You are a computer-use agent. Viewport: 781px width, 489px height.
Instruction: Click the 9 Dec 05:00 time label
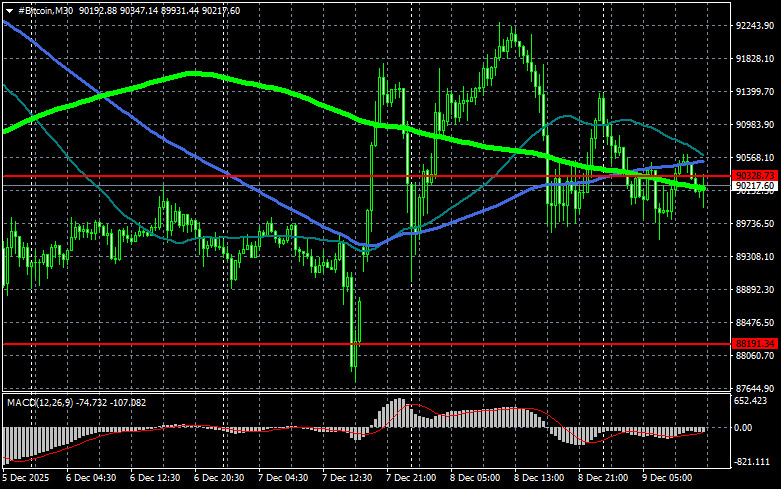667,478
